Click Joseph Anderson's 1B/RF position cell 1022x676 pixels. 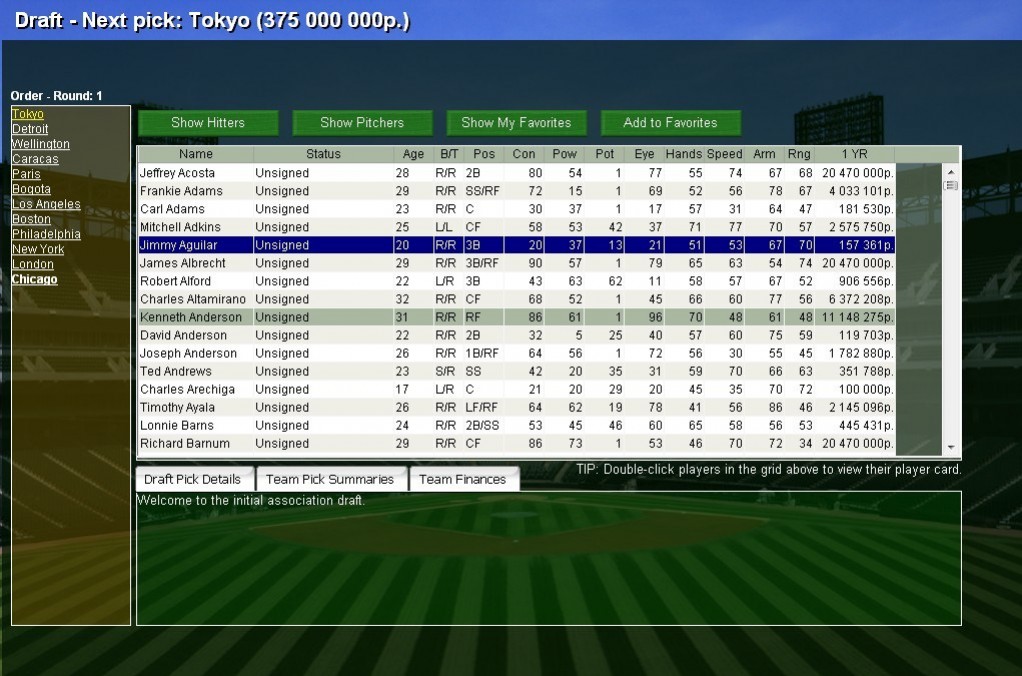(482, 353)
